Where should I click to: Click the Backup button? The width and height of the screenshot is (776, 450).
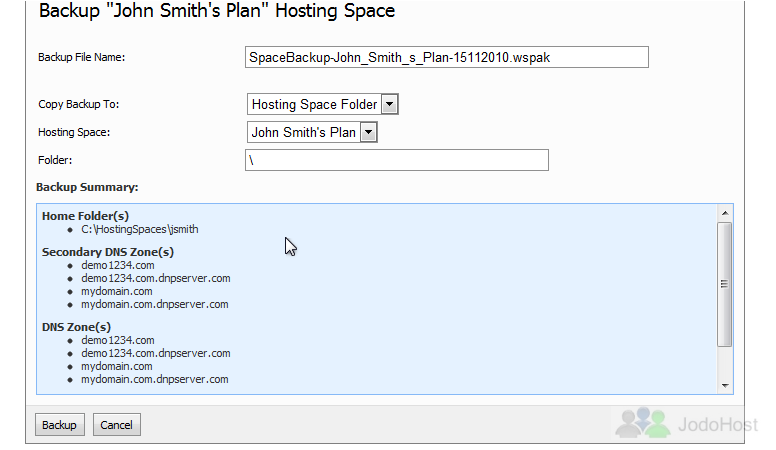(x=59, y=425)
